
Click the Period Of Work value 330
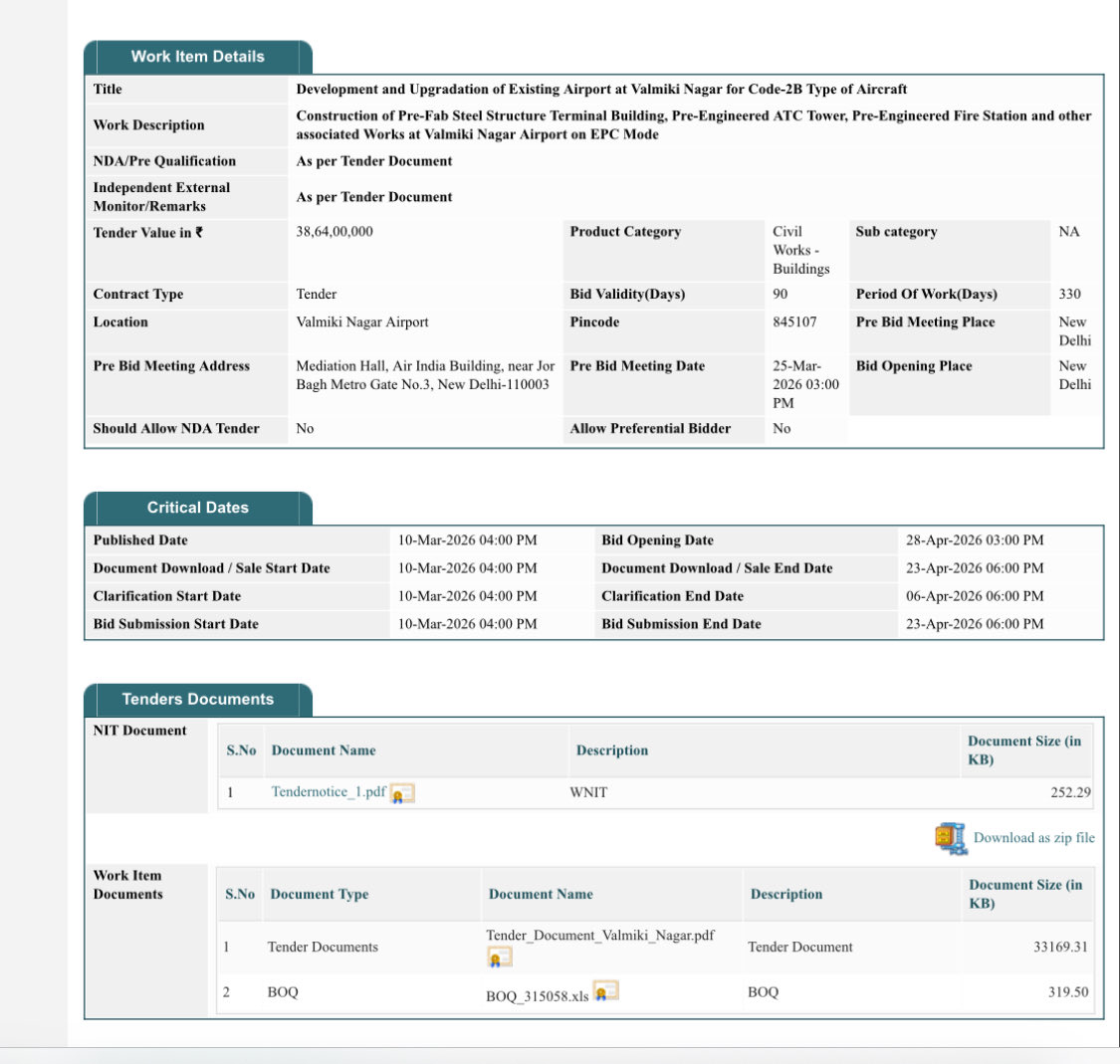[1069, 295]
